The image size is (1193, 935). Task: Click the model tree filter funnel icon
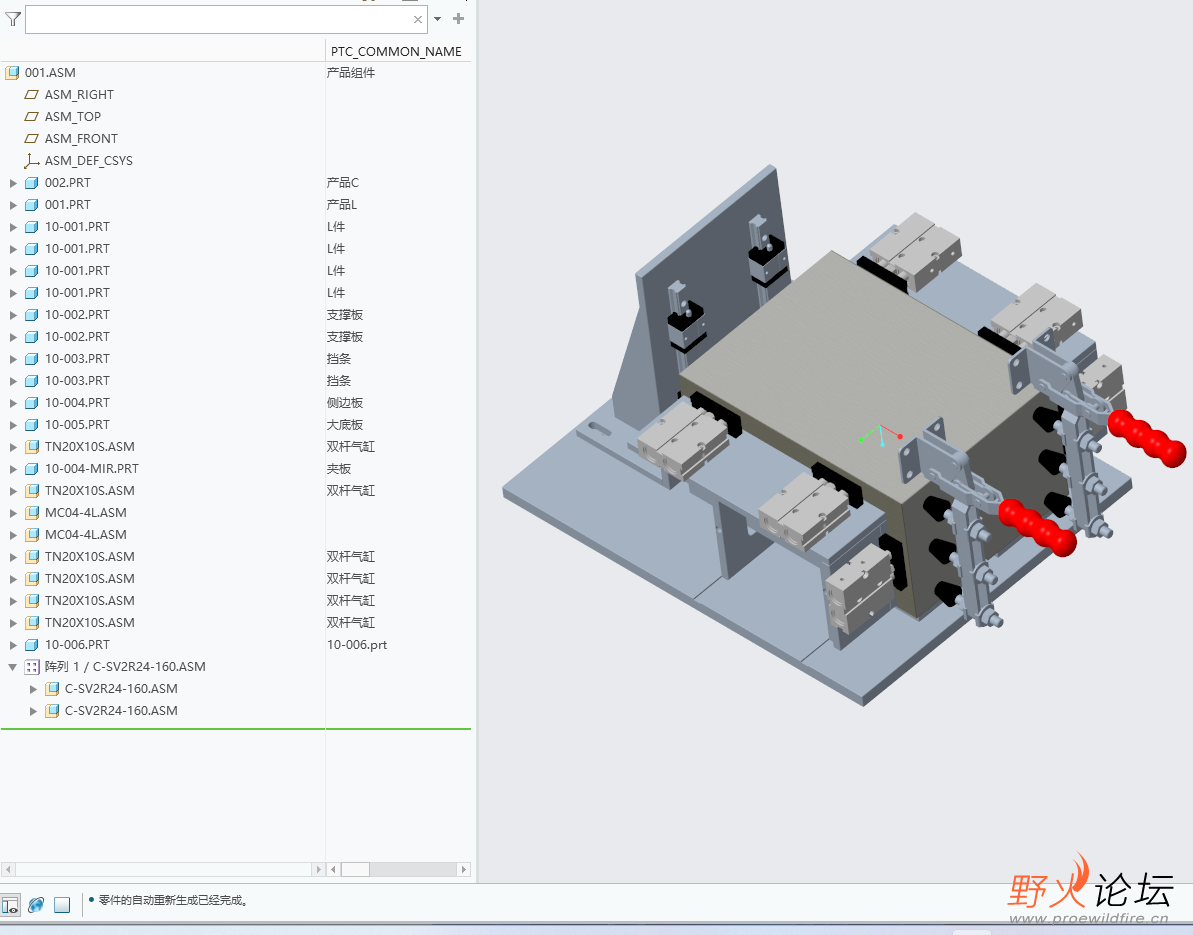(12, 19)
